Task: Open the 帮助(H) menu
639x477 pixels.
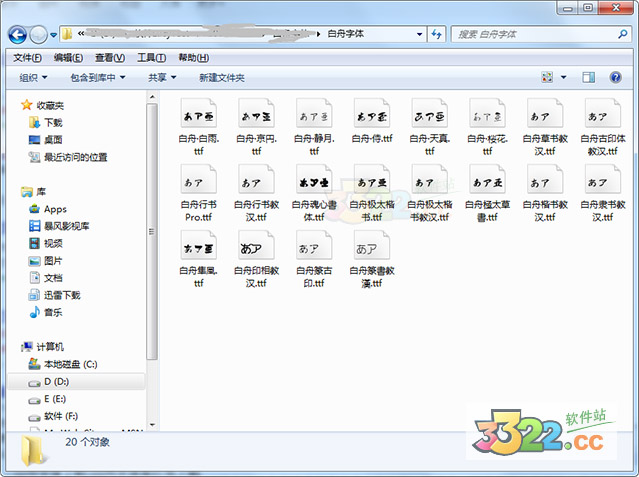Action: (194, 58)
